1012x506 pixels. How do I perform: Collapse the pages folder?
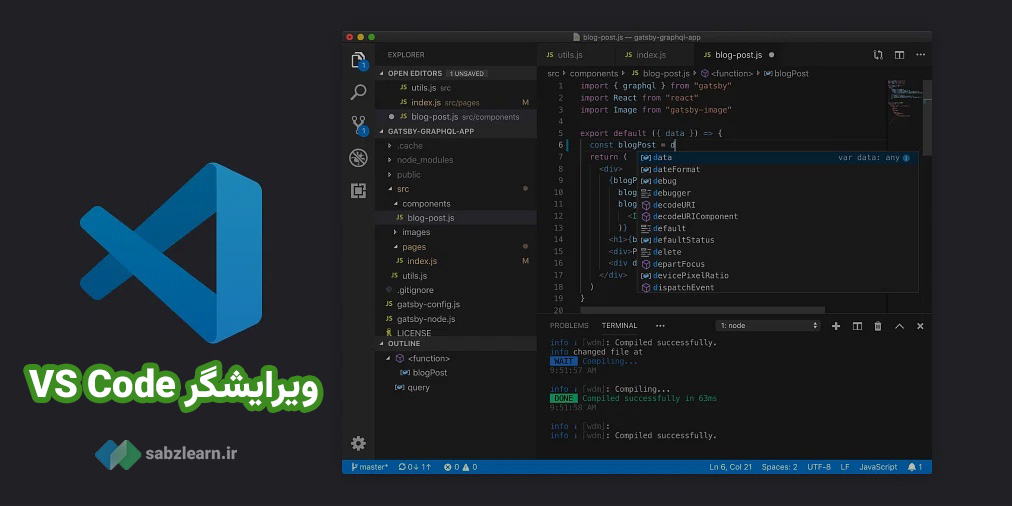[396, 247]
